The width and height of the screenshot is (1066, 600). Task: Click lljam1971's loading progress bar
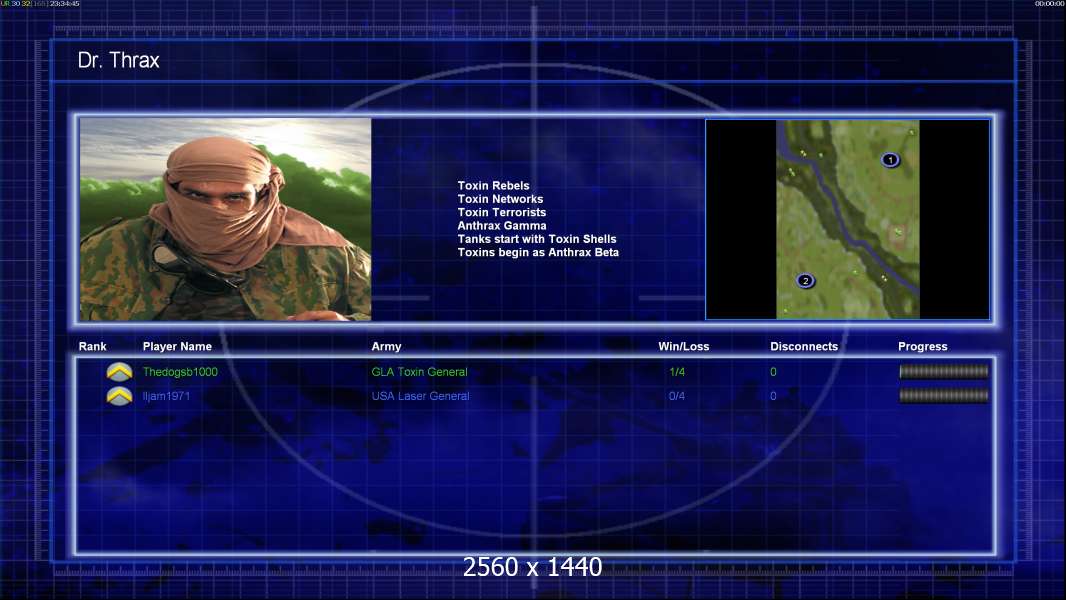[944, 395]
